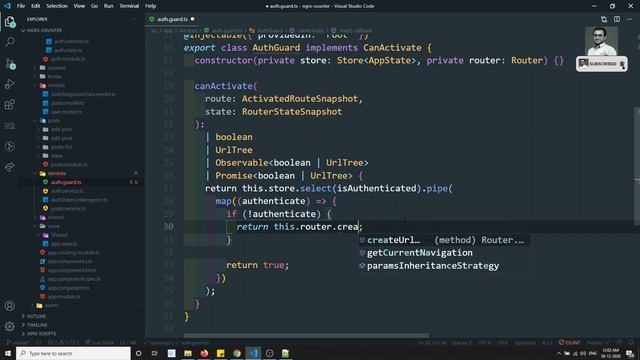The width and height of the screenshot is (640, 360).
Task: Collapse the models folder
Action: click(x=56, y=85)
